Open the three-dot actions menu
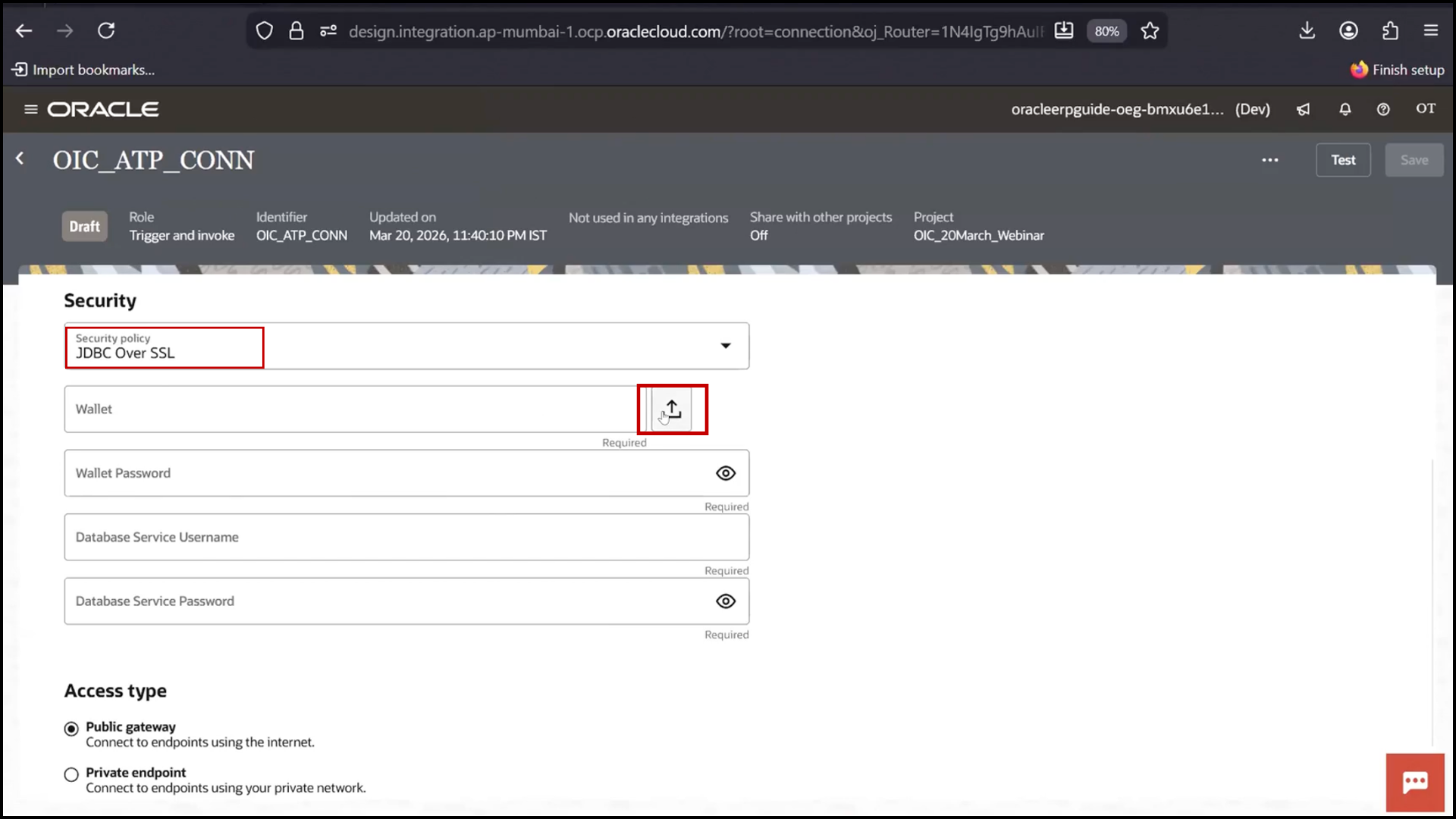Screen dimensions: 1456x819 coord(1270,160)
